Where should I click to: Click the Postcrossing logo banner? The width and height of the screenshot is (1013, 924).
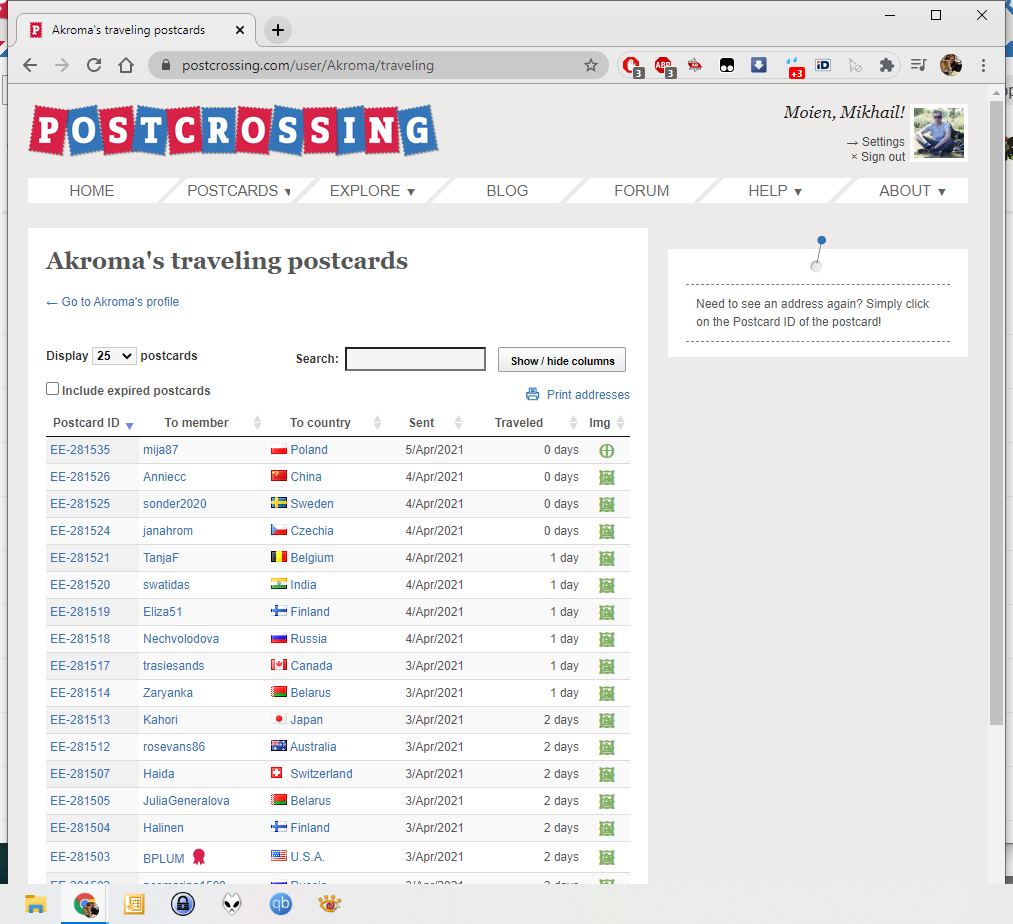(x=233, y=131)
